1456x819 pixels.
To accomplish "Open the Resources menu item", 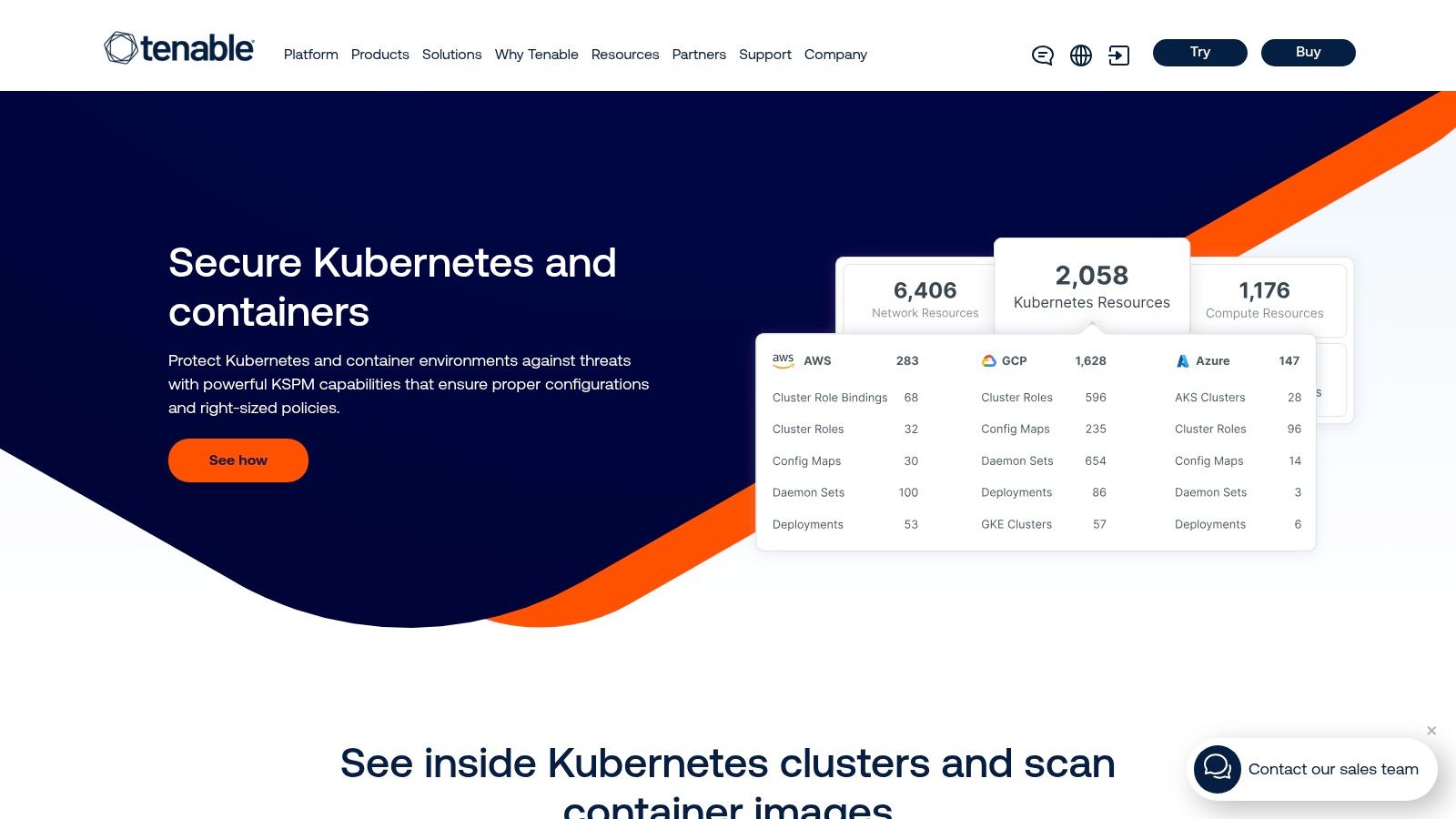I will [x=624, y=55].
